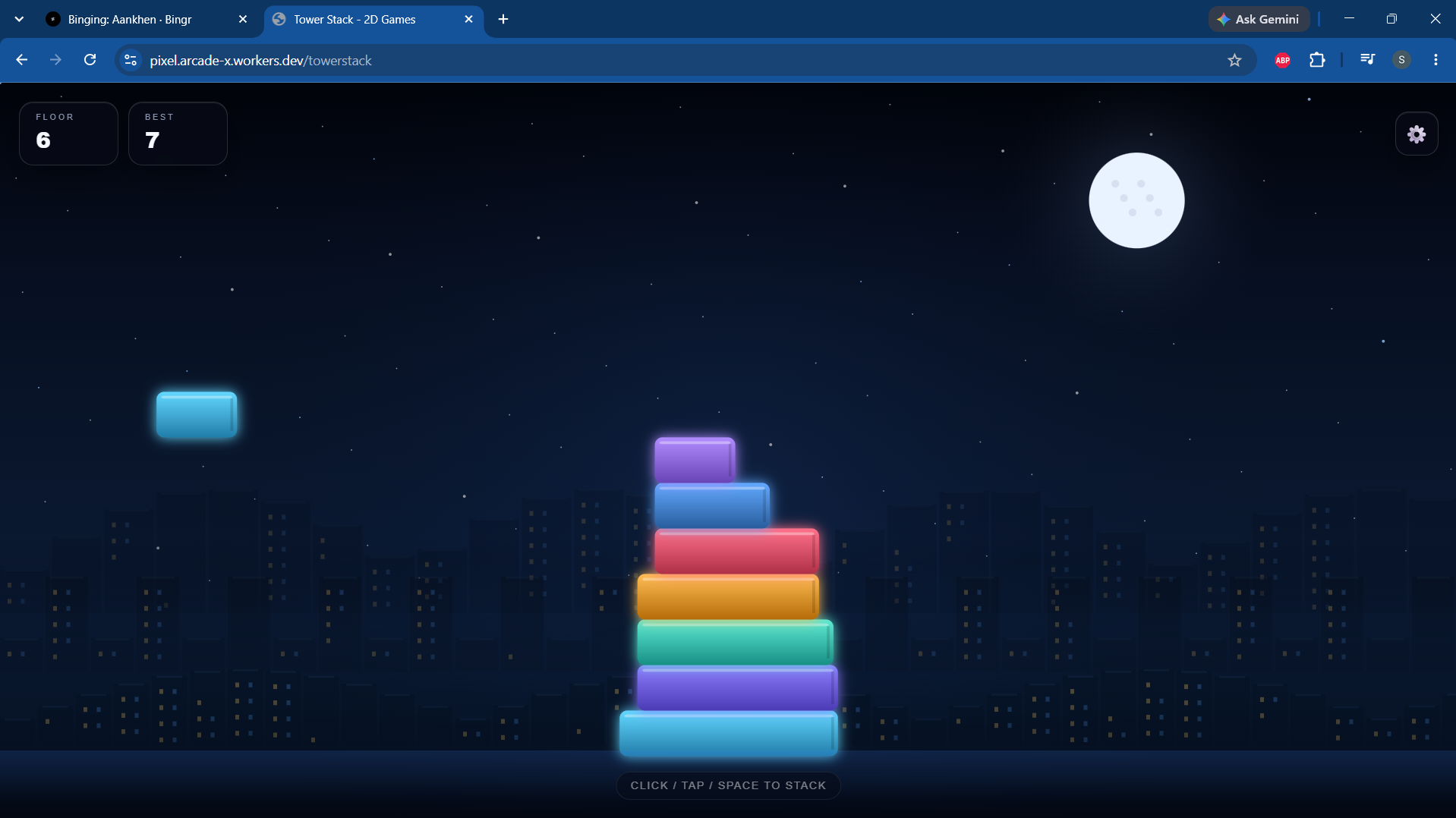Viewport: 1456px width, 818px height.
Task: Open the Extensions puzzle menu
Action: tap(1317, 60)
